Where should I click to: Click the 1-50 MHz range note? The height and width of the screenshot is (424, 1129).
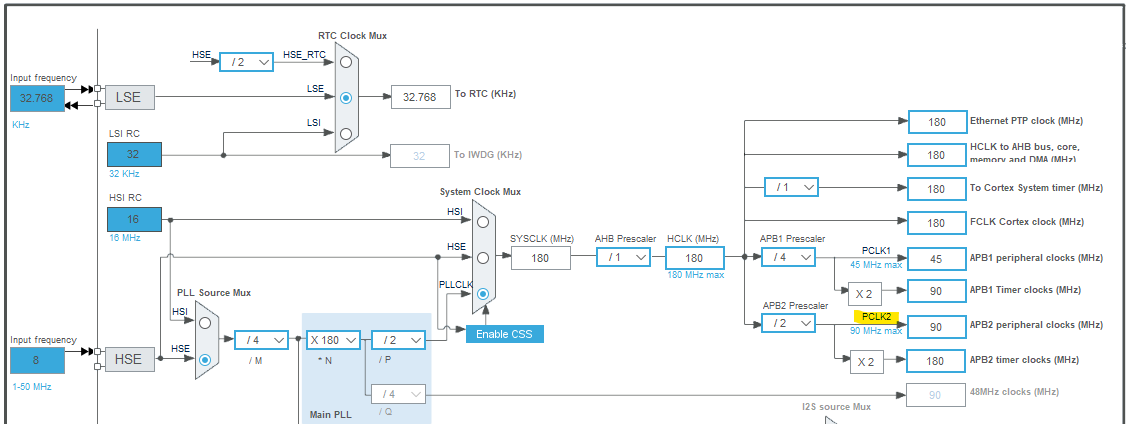point(32,387)
